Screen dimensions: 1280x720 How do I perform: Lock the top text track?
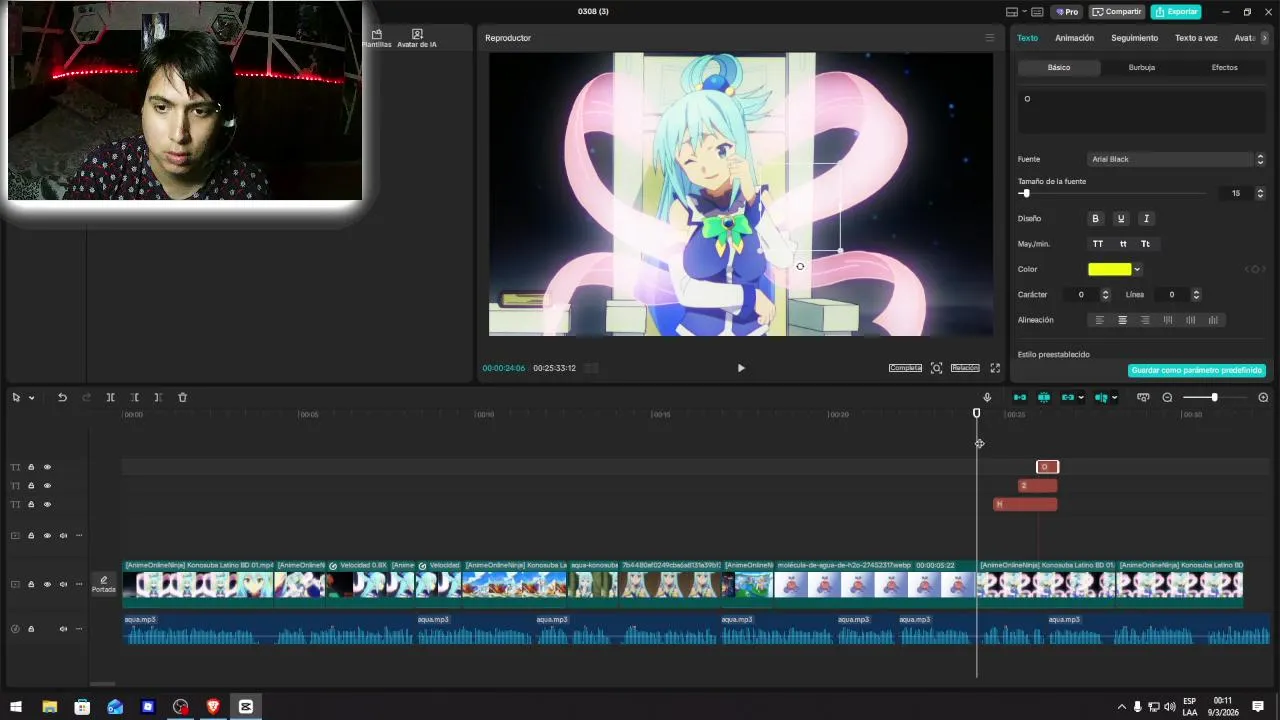31,467
